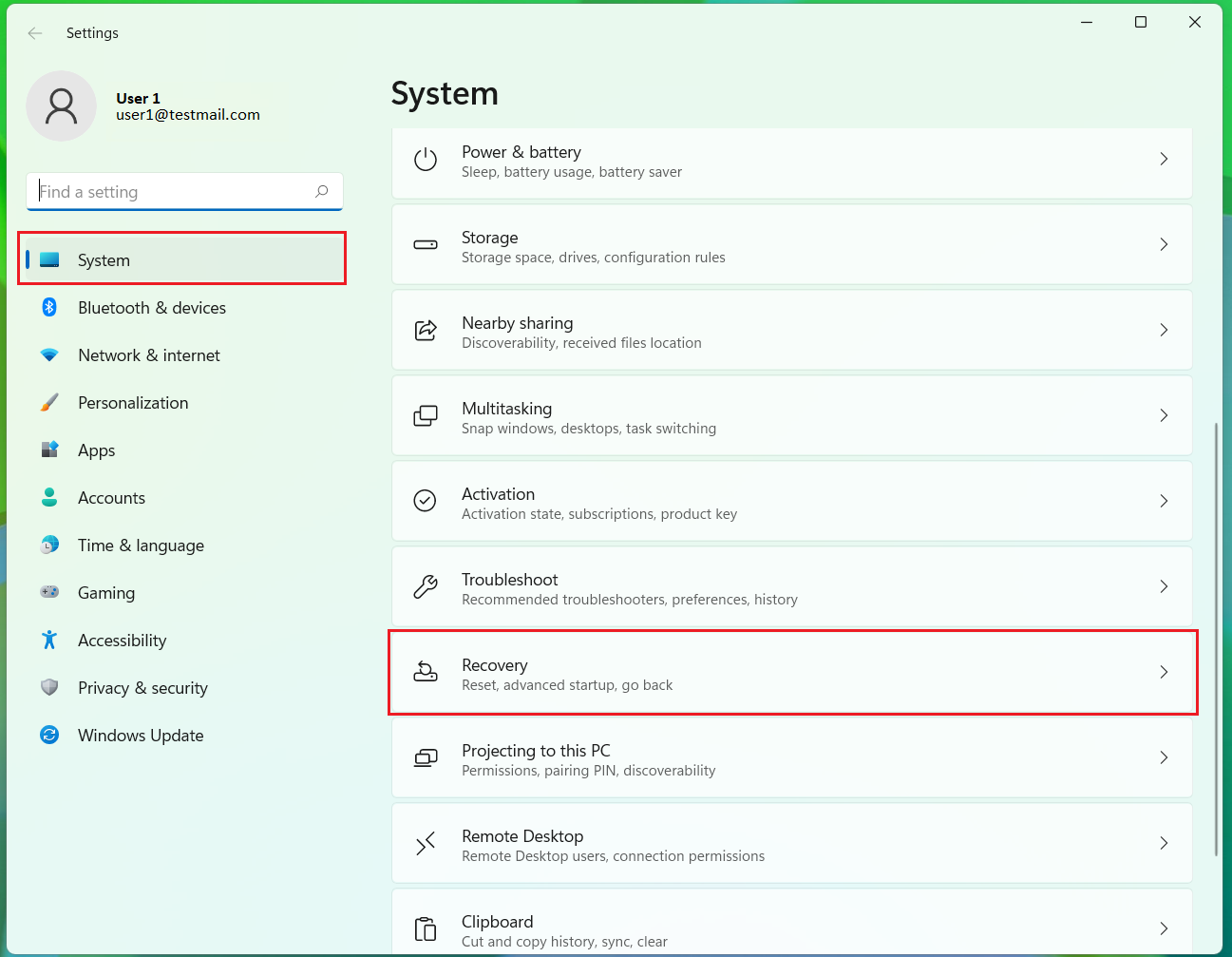The image size is (1232, 957).
Task: Click the Power & battery icon
Action: [426, 159]
